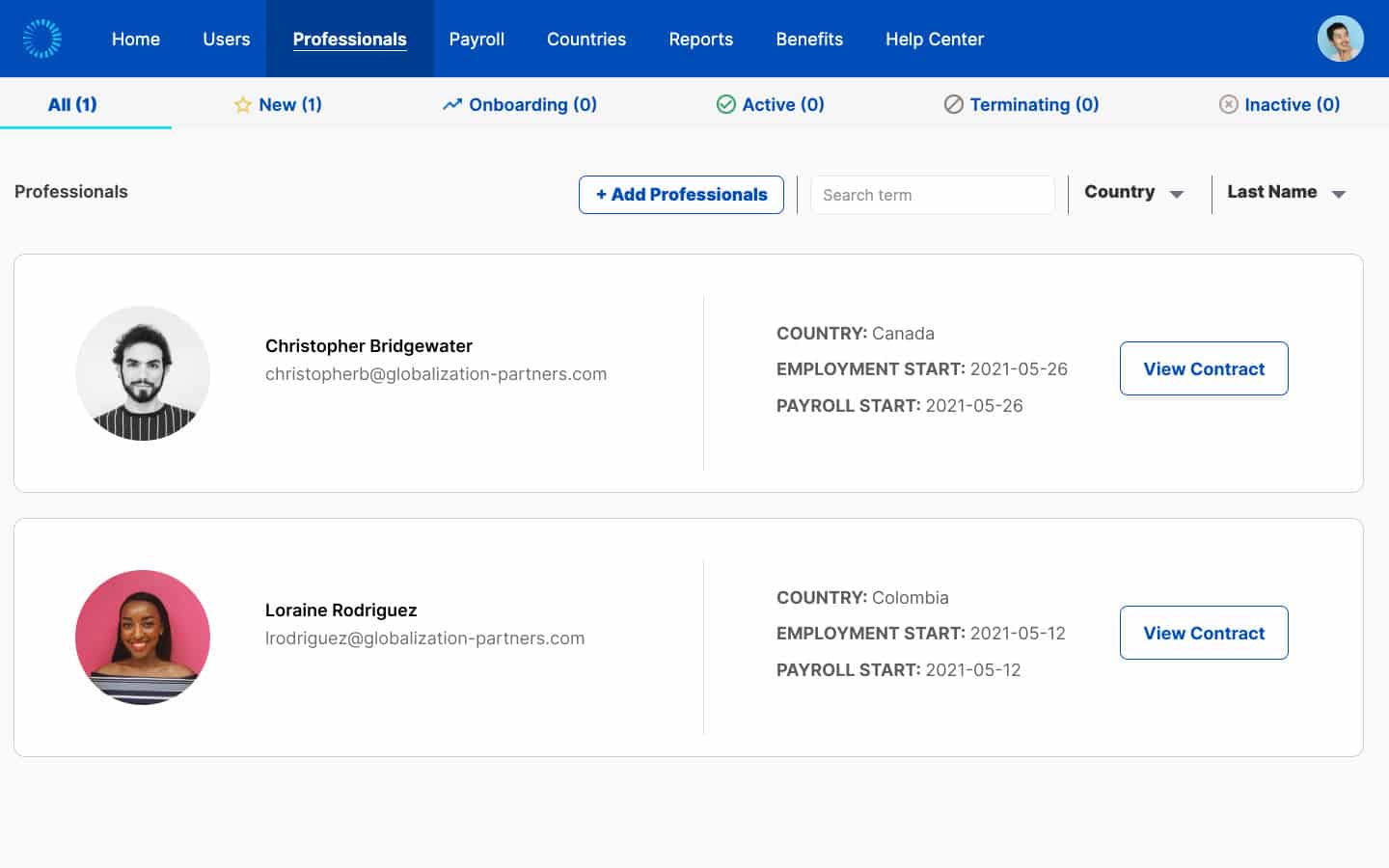The width and height of the screenshot is (1389, 868).
Task: Open the Country filter dropdown
Action: pyautogui.click(x=1133, y=193)
